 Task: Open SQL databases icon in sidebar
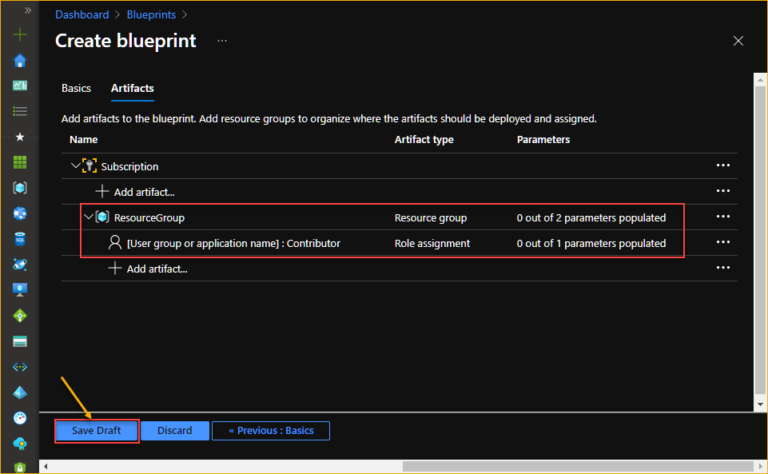point(20,238)
